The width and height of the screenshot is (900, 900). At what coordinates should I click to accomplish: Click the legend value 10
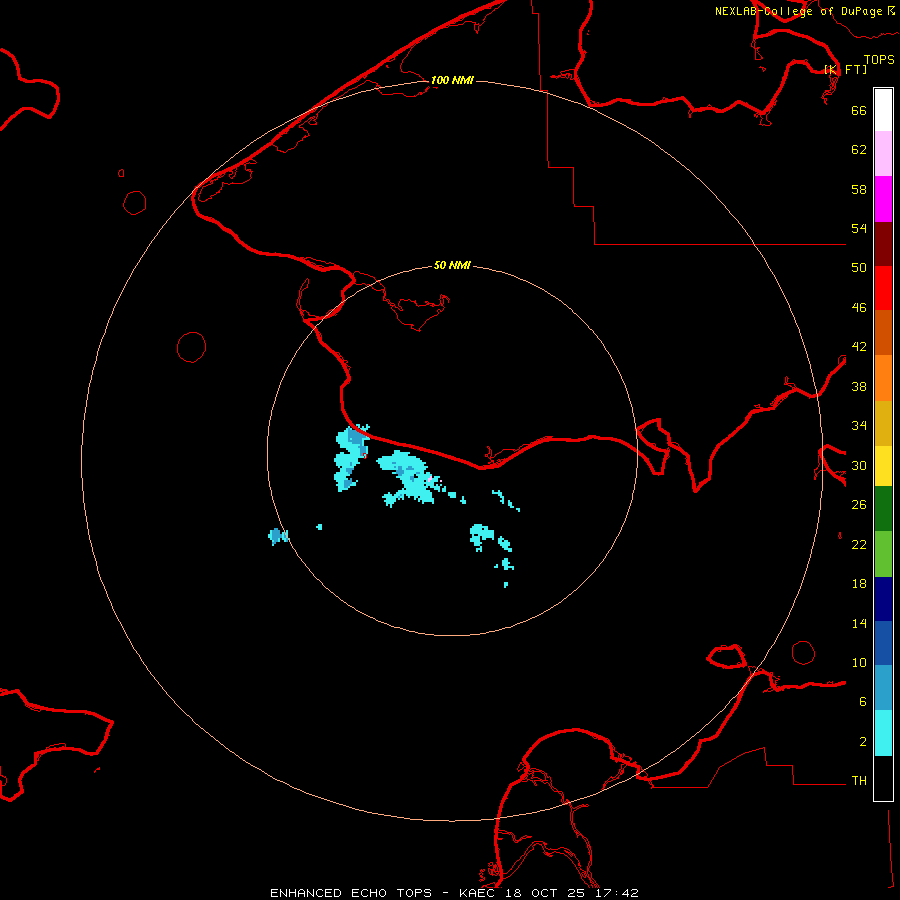(859, 662)
